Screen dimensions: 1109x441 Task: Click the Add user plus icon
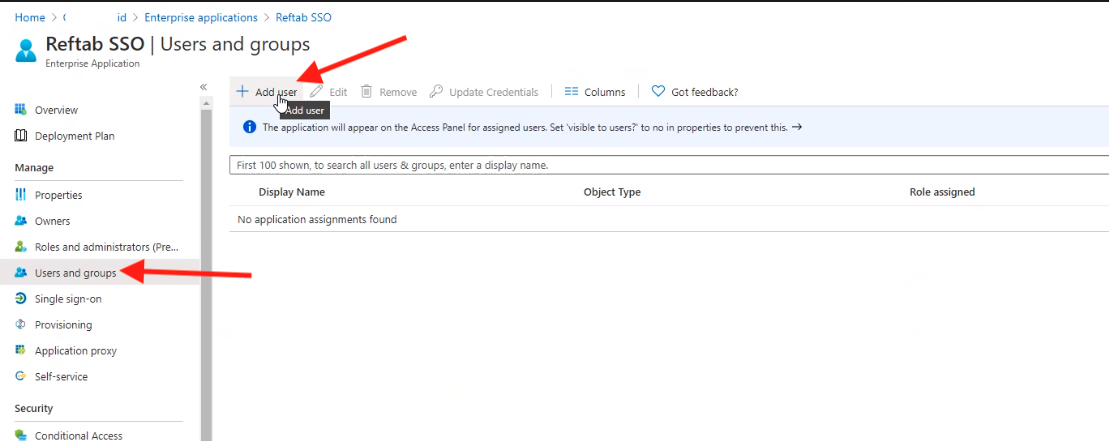pyautogui.click(x=242, y=92)
